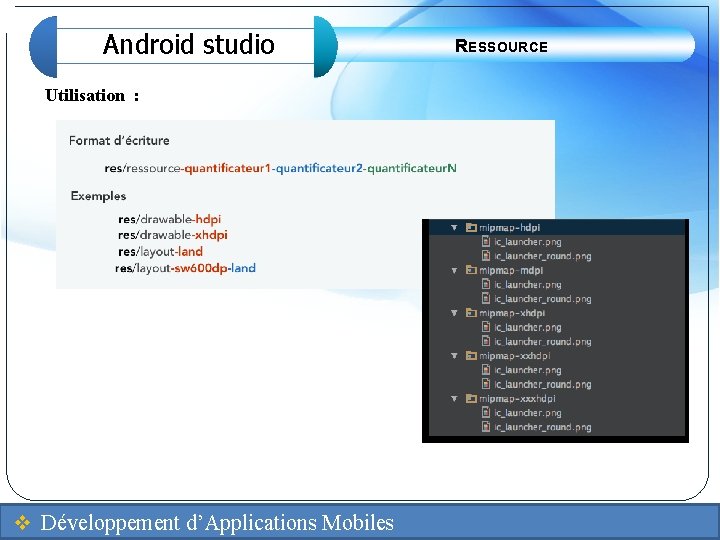Image resolution: width=720 pixels, height=540 pixels.
Task: Click ic_launcher.png file icon under mipmap-xxhdpi
Action: click(x=486, y=370)
